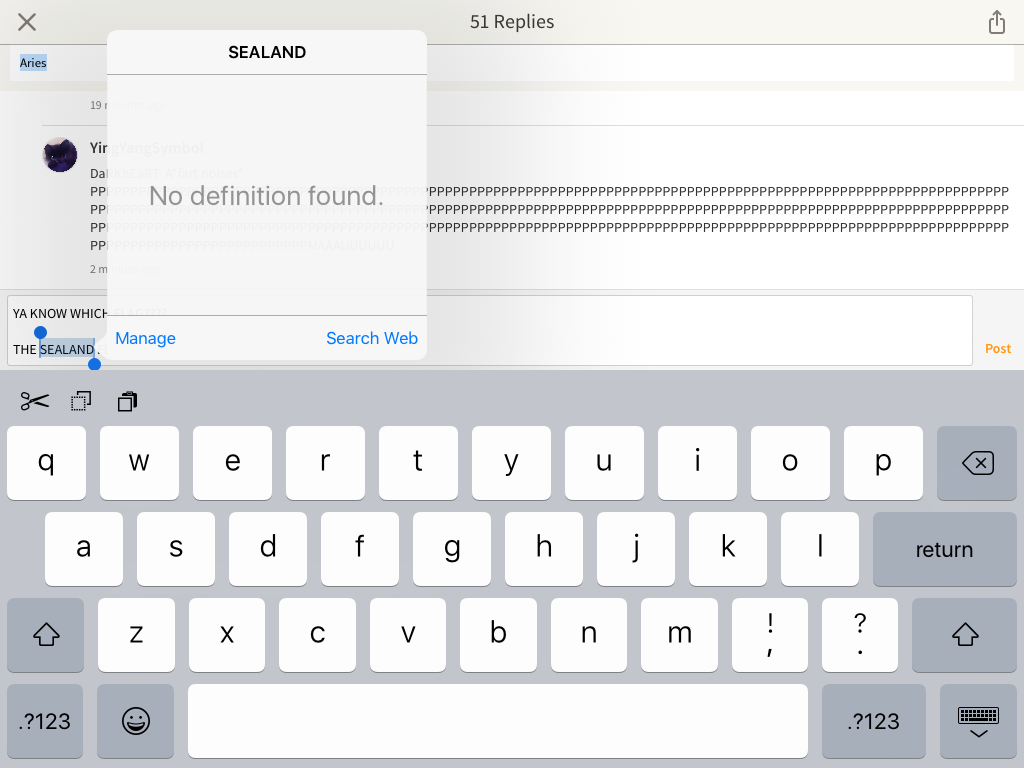
Task: Tap the w key
Action: click(139, 463)
